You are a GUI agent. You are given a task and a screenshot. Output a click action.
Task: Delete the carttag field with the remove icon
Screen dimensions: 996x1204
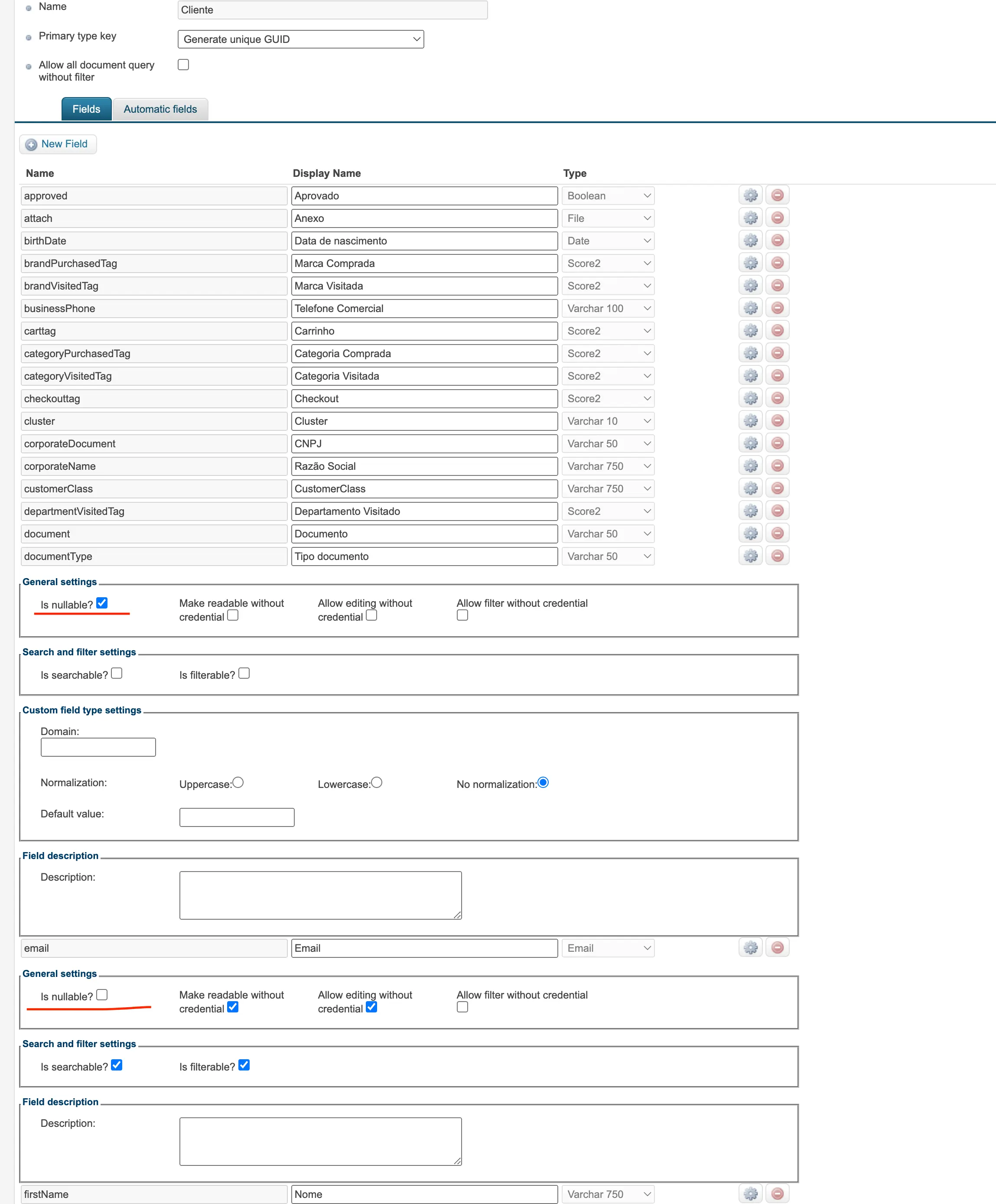tap(778, 330)
